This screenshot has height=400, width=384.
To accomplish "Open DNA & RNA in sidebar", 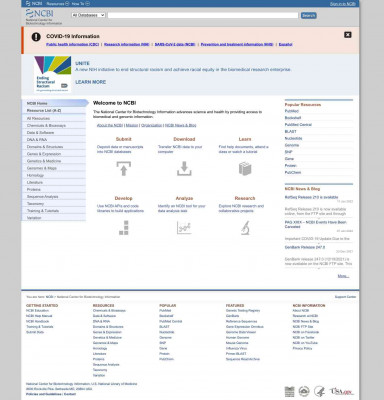I will (x=54, y=140).
